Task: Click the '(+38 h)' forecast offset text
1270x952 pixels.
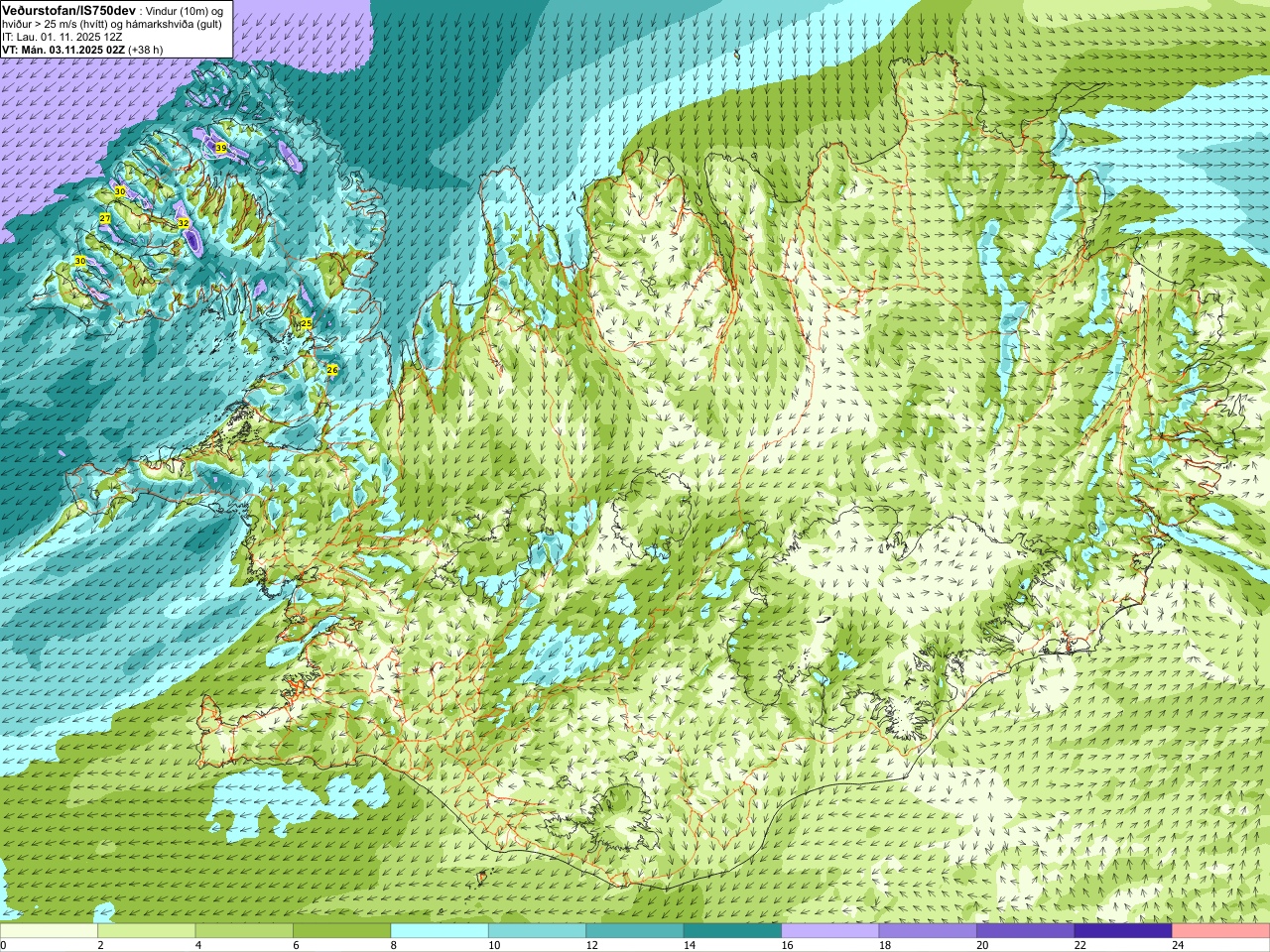Action: pos(146,50)
